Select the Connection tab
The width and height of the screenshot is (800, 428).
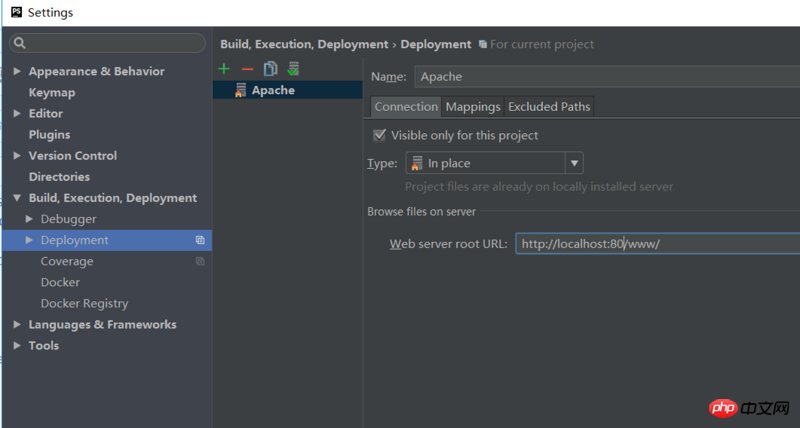[x=406, y=106]
